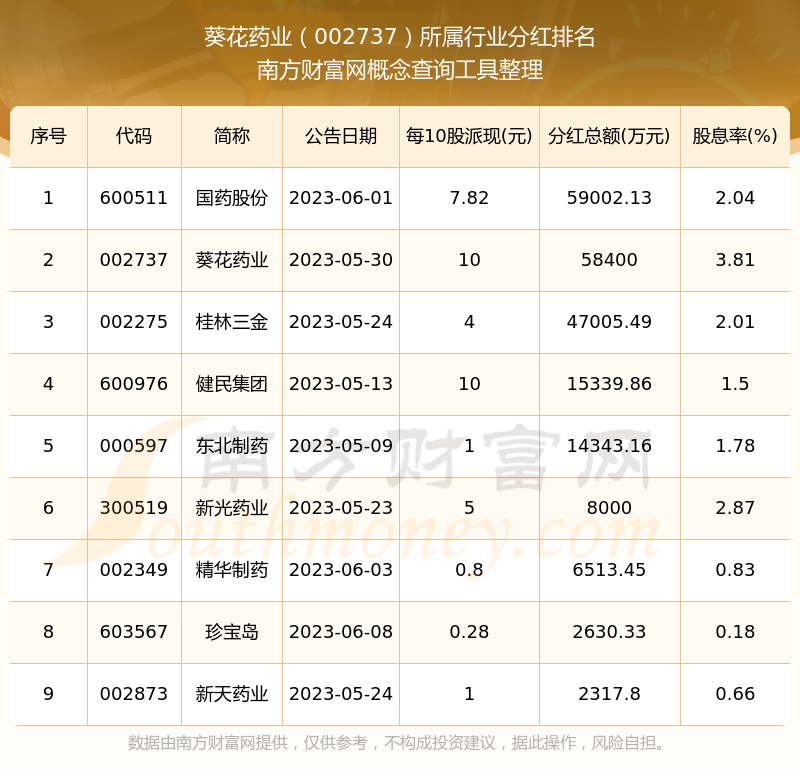
Task: Select stock code 600976
Action: [134, 384]
